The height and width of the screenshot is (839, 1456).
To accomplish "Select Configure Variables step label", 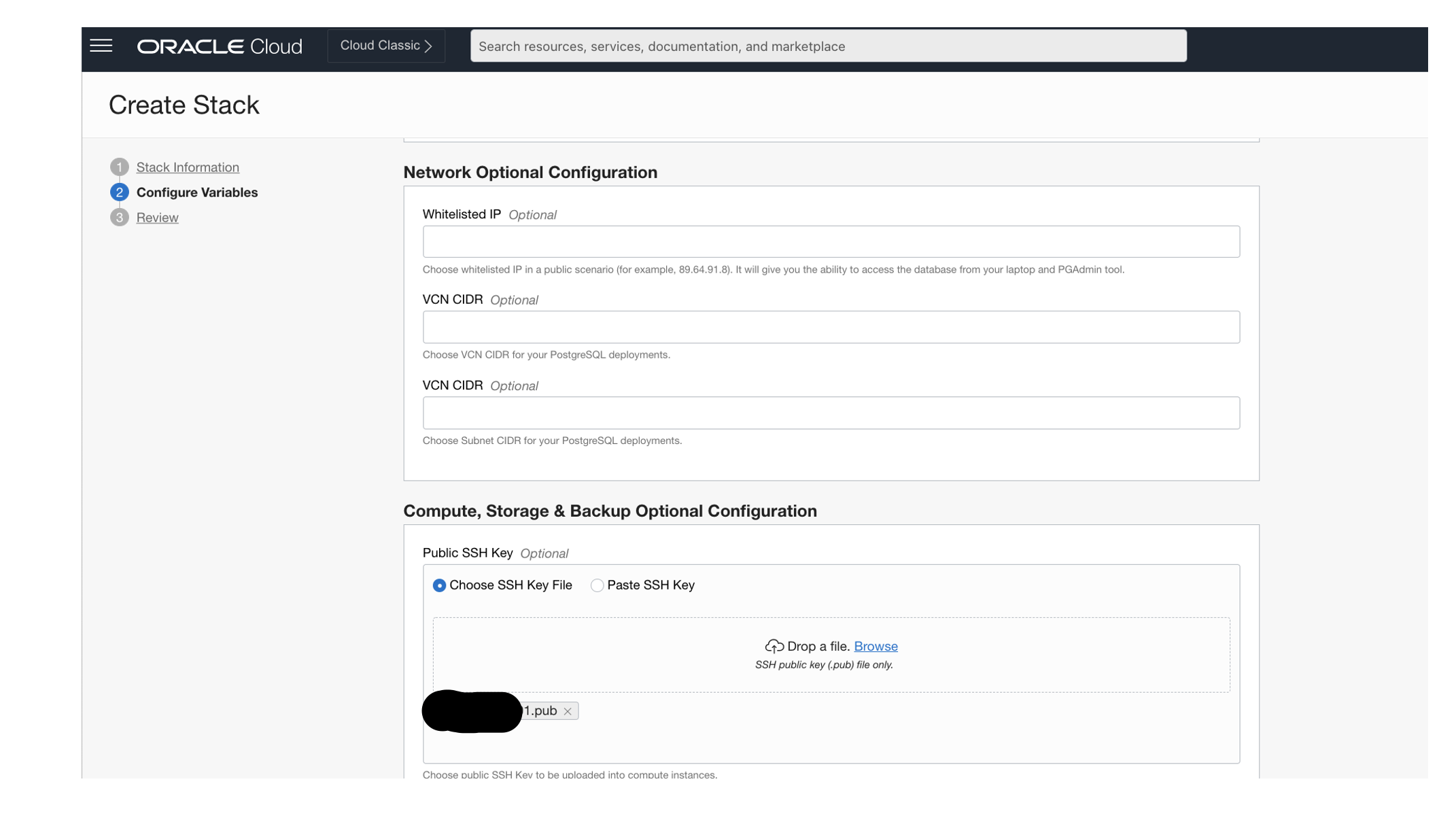I will click(x=196, y=192).
